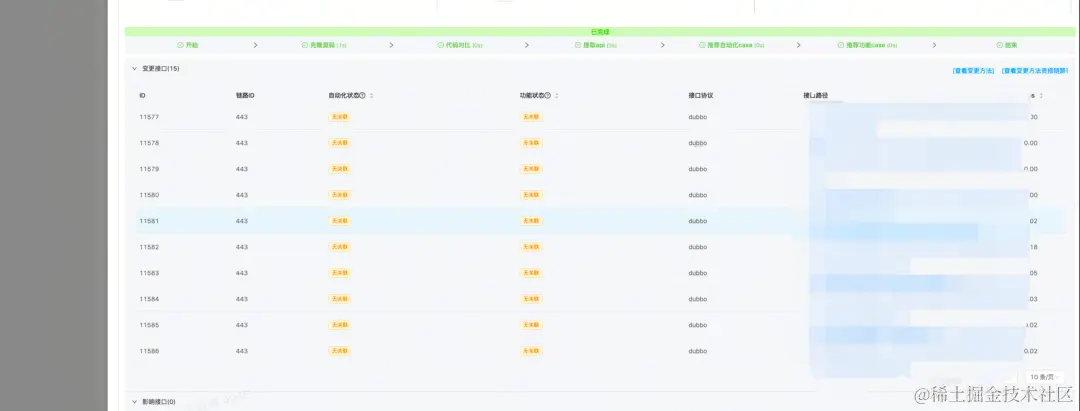Collapse the 变更接口(15) section
The height and width of the screenshot is (411, 1080).
pos(134,69)
